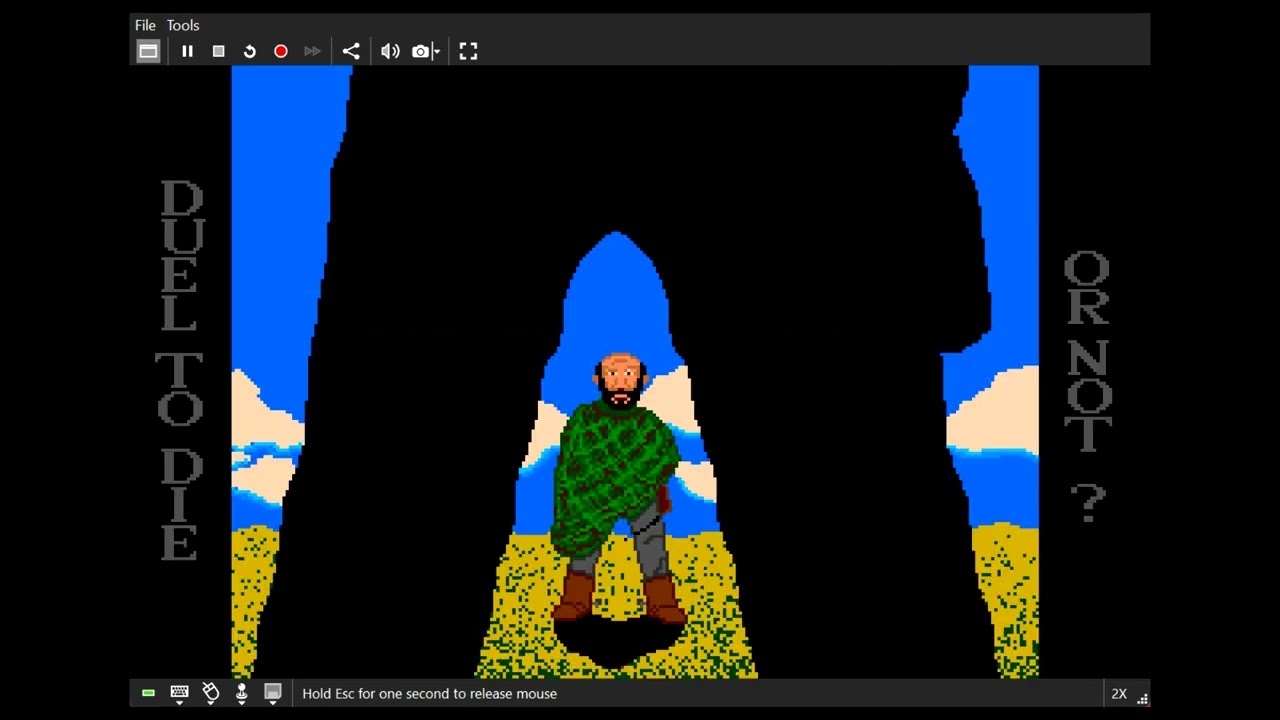This screenshot has height=720, width=1280.
Task: Pause the running emulation
Action: (x=187, y=51)
